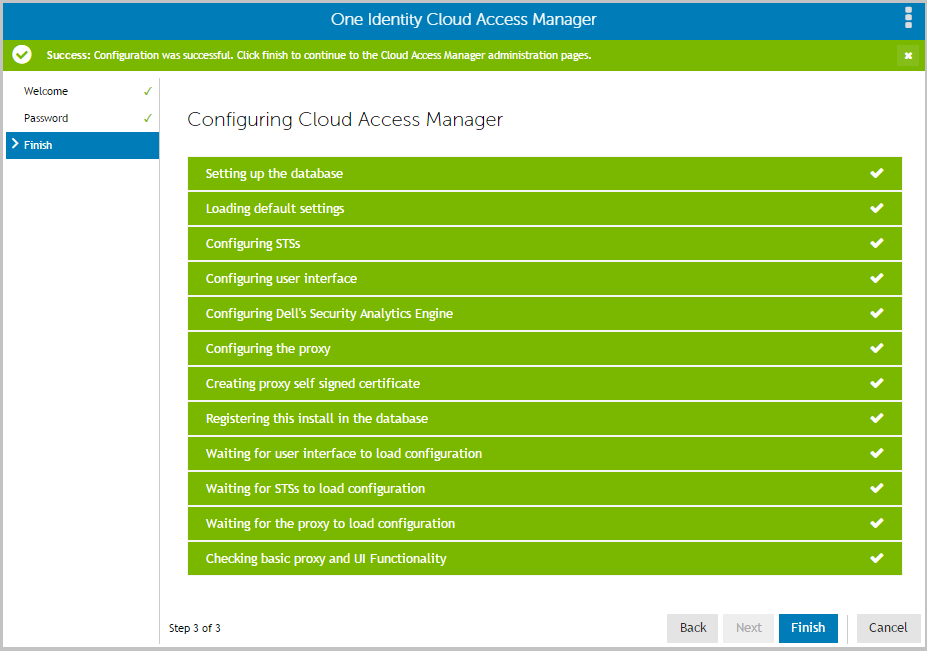The width and height of the screenshot is (927, 651).
Task: Click the disabled Next button
Action: click(748, 628)
